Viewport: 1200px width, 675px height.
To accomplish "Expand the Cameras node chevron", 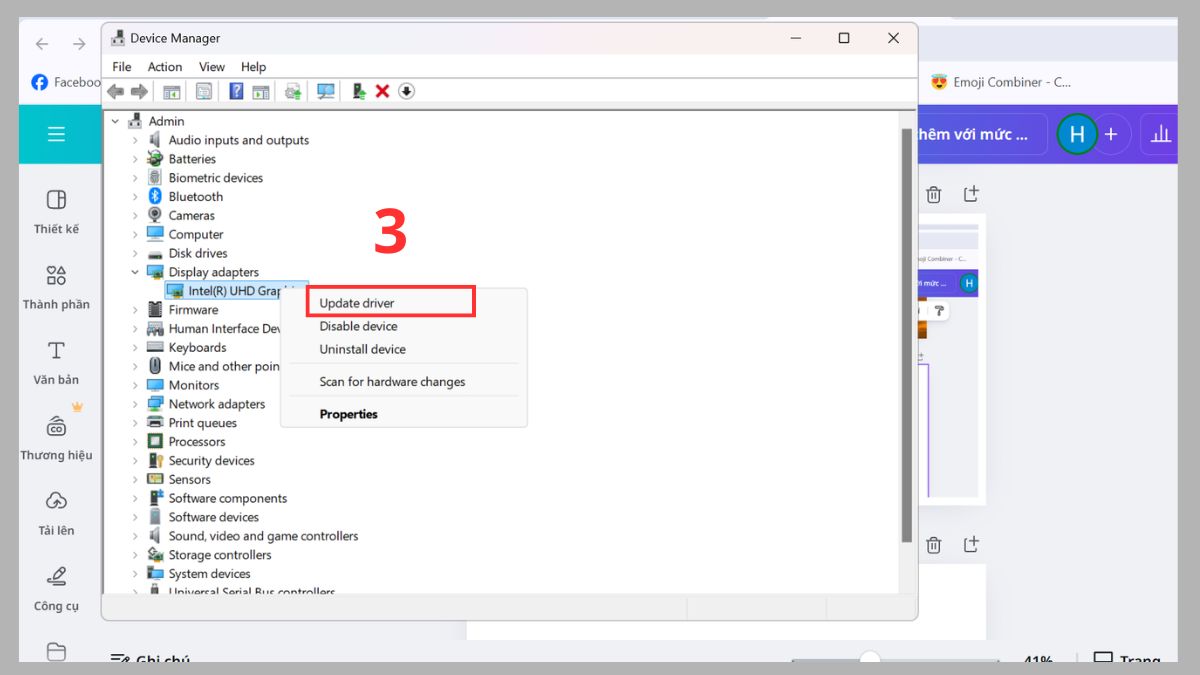I will (x=135, y=215).
